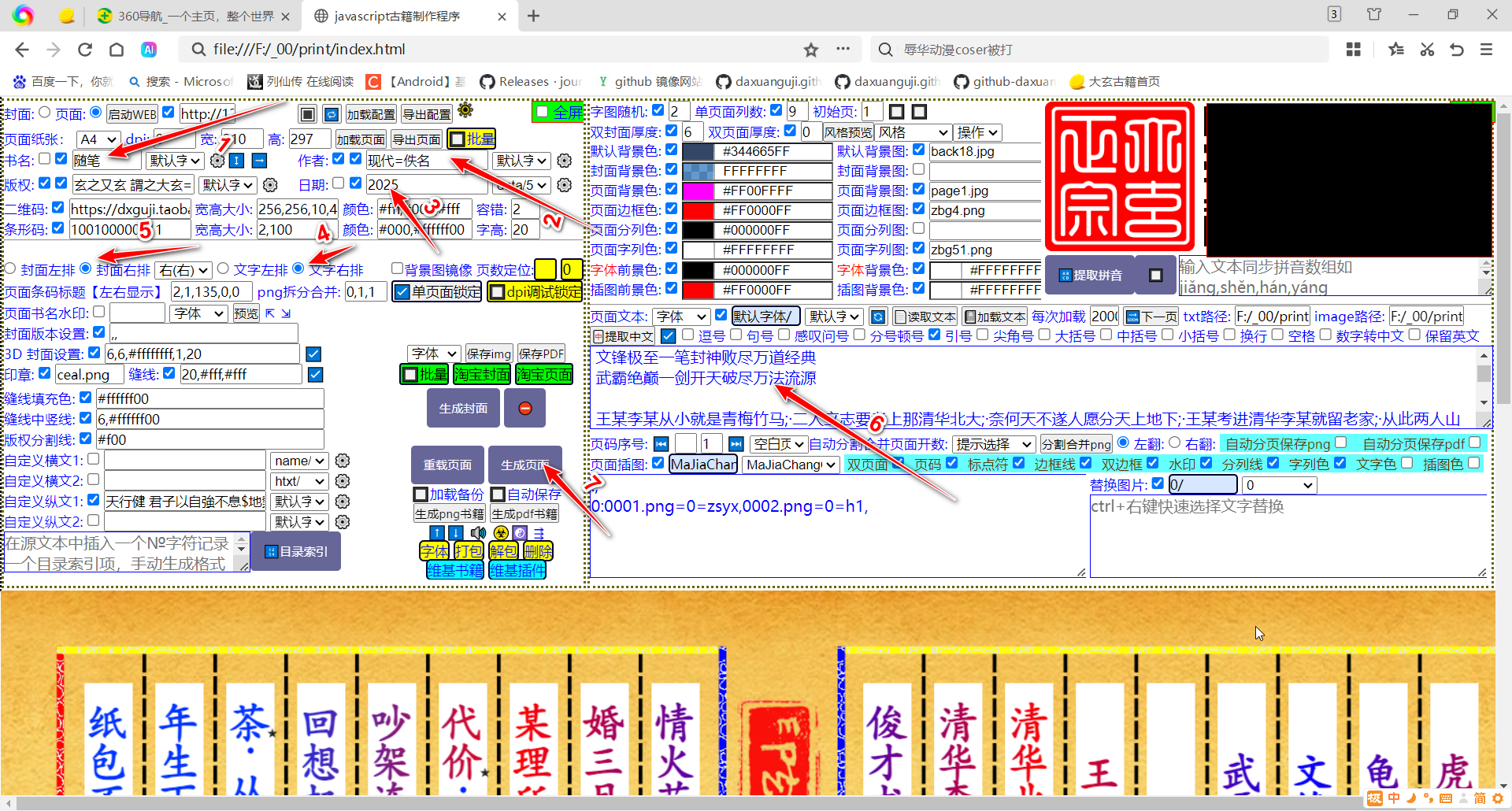Click the biohazard icon
The width and height of the screenshot is (1512, 811).
(501, 532)
